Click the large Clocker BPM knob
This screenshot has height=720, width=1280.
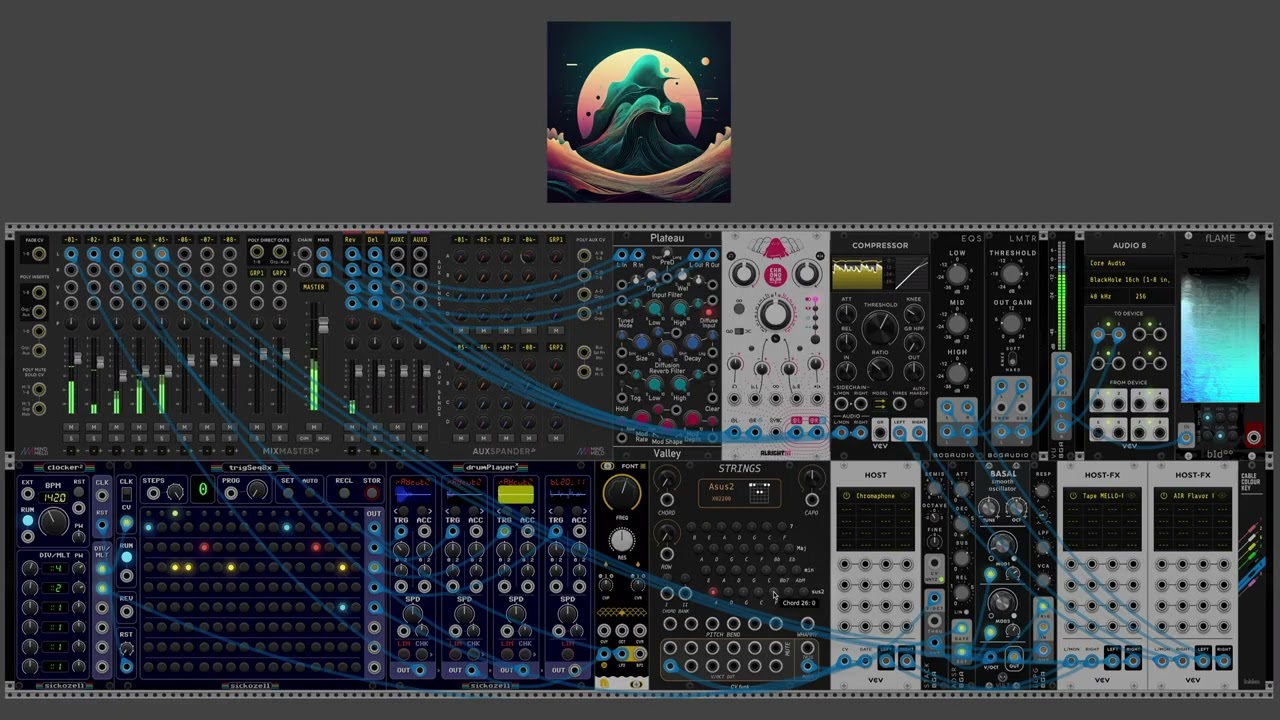coord(53,521)
